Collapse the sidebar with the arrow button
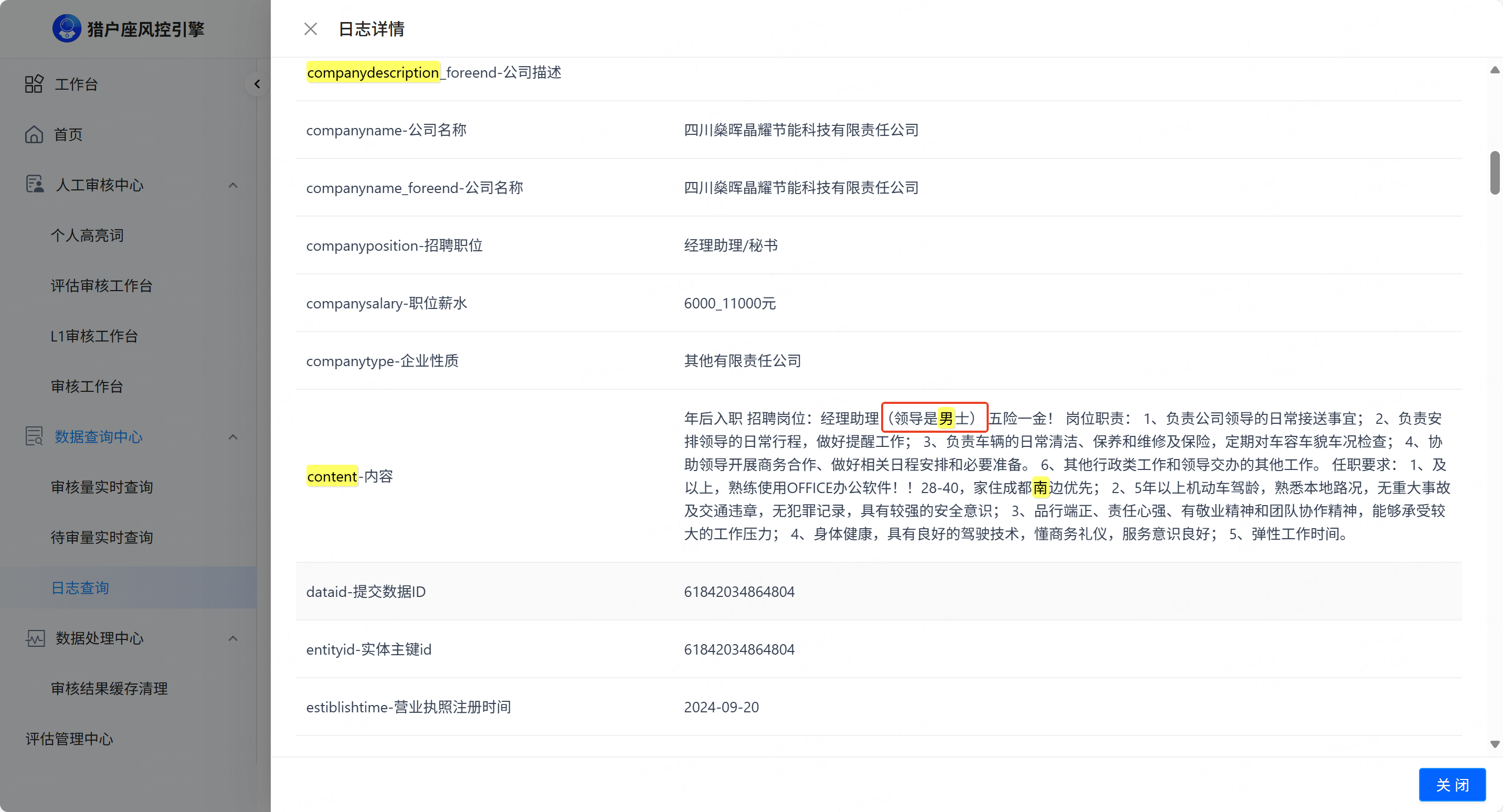The height and width of the screenshot is (812, 1503). (x=257, y=84)
